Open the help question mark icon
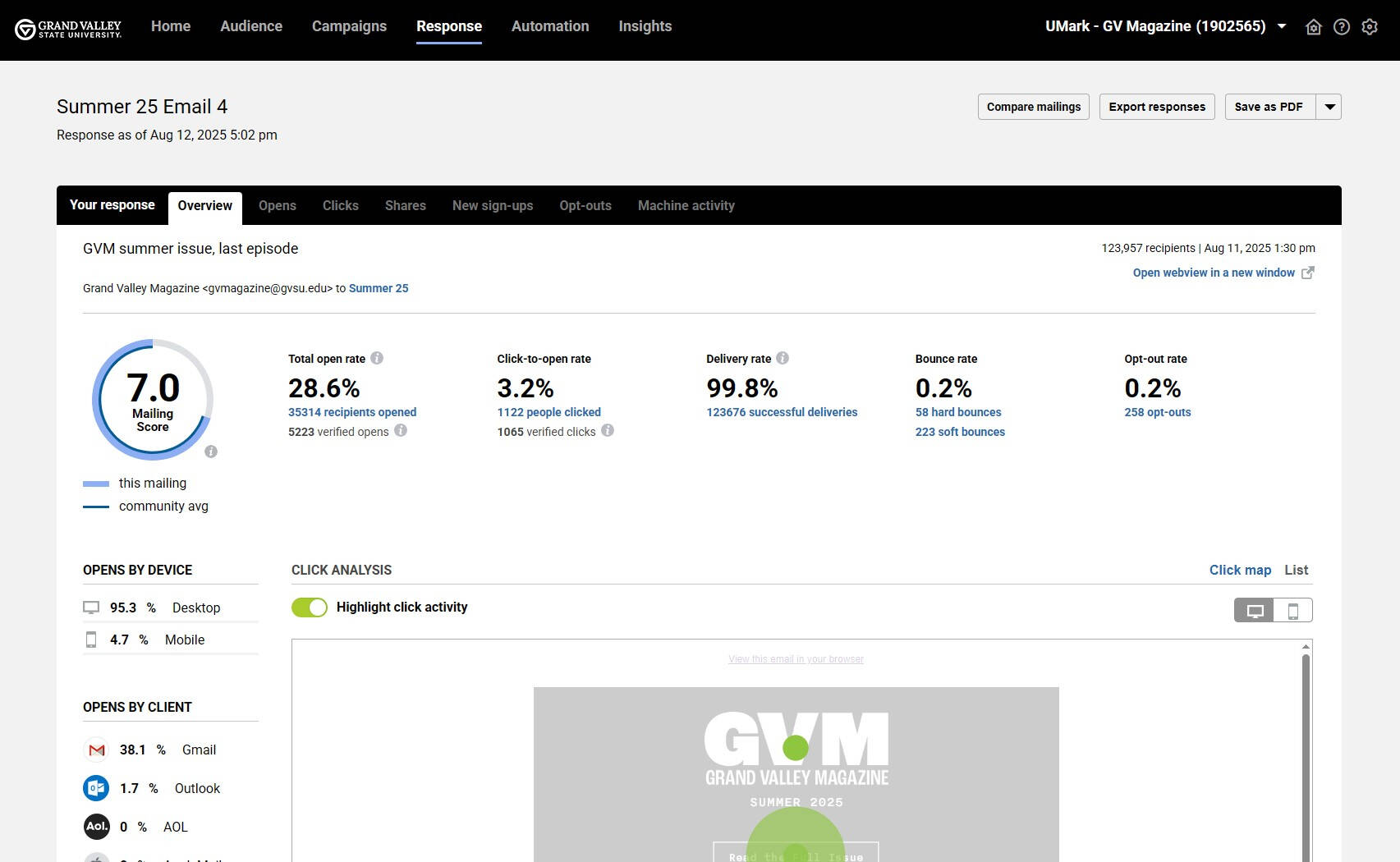 click(1341, 27)
